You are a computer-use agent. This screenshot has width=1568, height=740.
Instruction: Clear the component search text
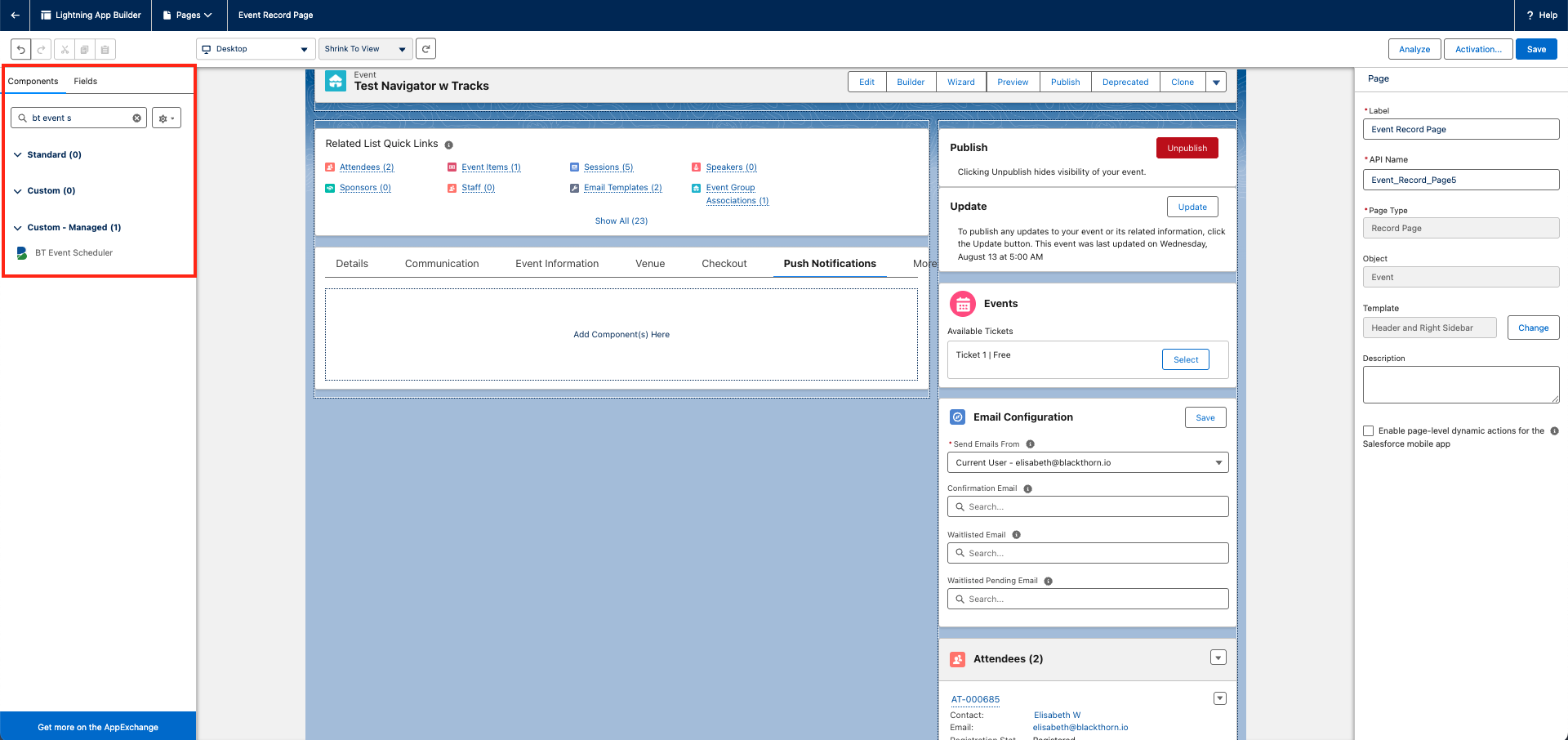136,118
